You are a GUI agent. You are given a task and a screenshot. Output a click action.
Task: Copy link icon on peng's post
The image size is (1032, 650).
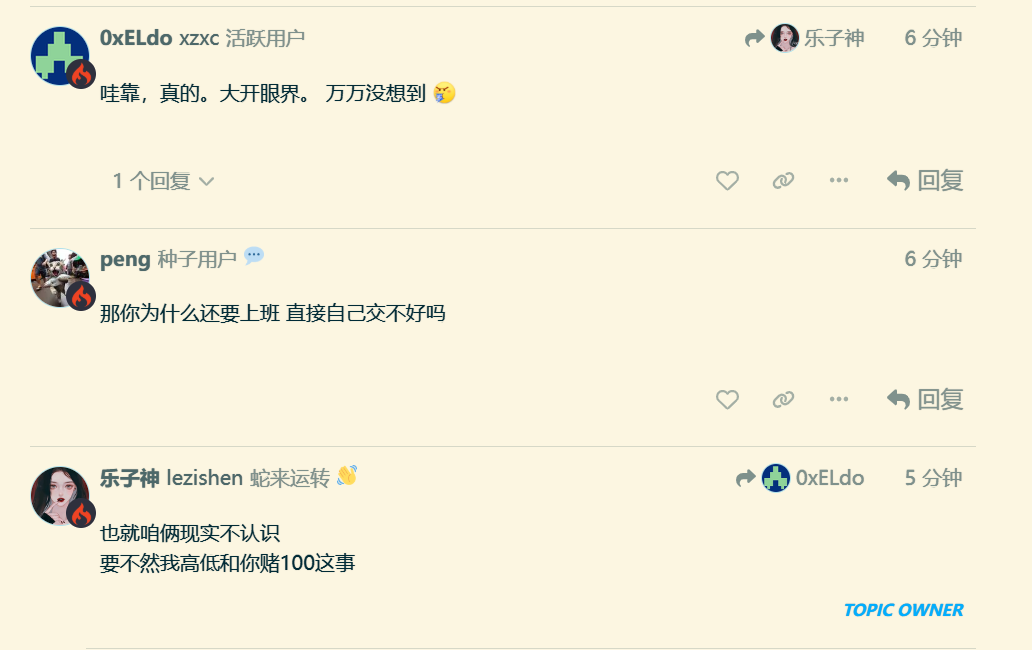point(783,399)
